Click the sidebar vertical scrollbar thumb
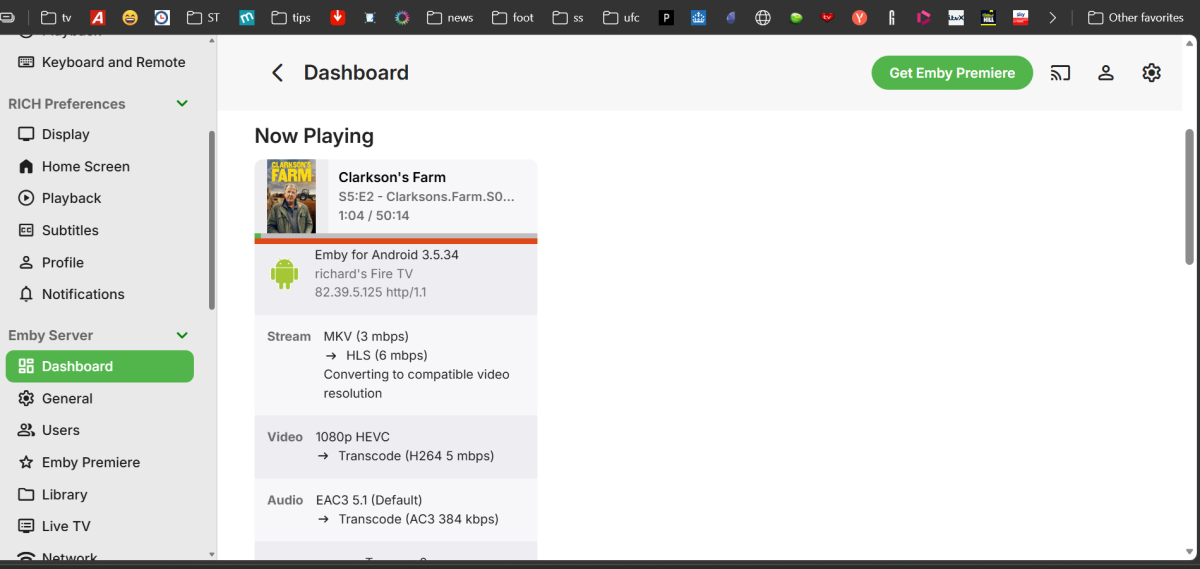The image size is (1200, 569). click(211, 220)
